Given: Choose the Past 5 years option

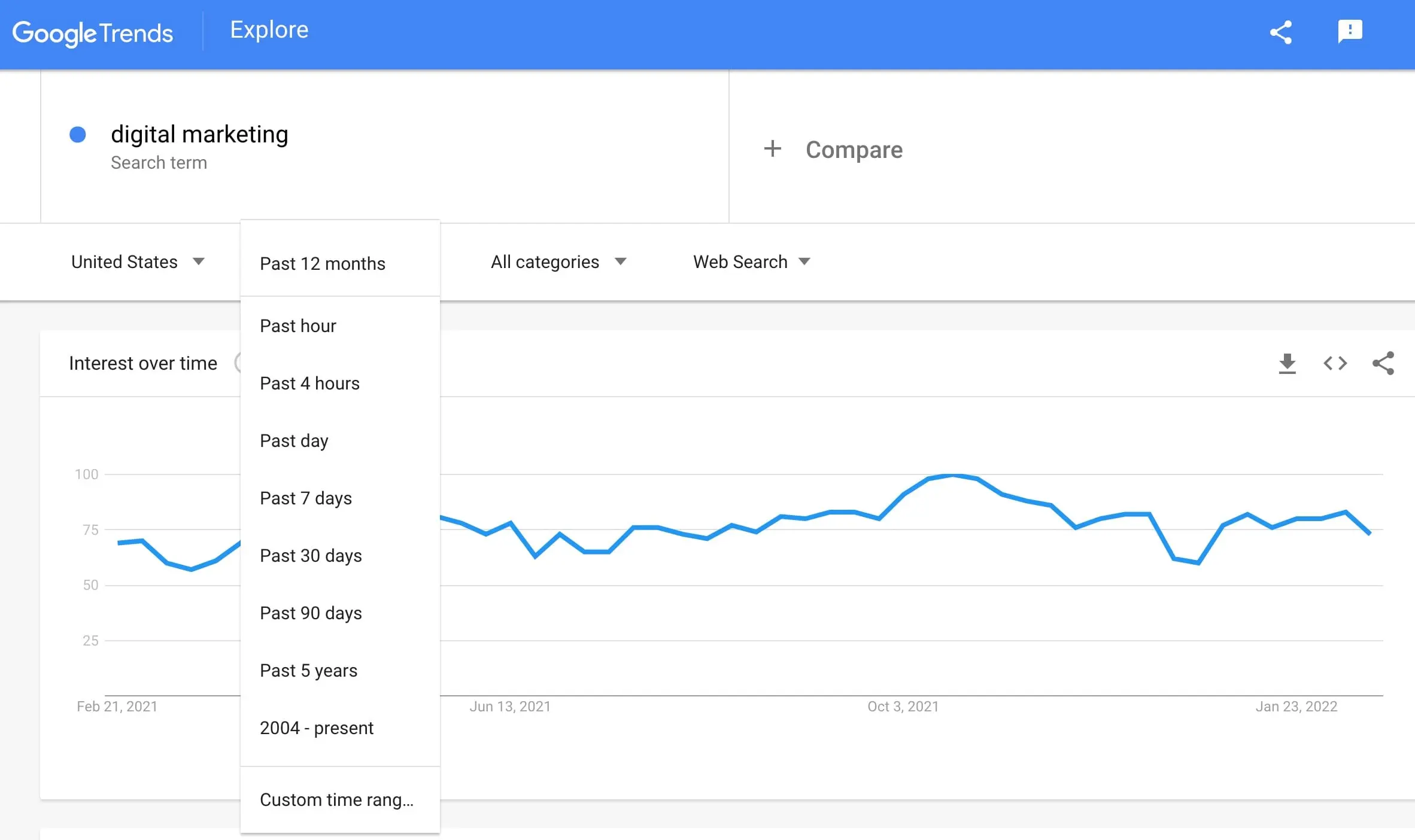Looking at the screenshot, I should (x=308, y=671).
